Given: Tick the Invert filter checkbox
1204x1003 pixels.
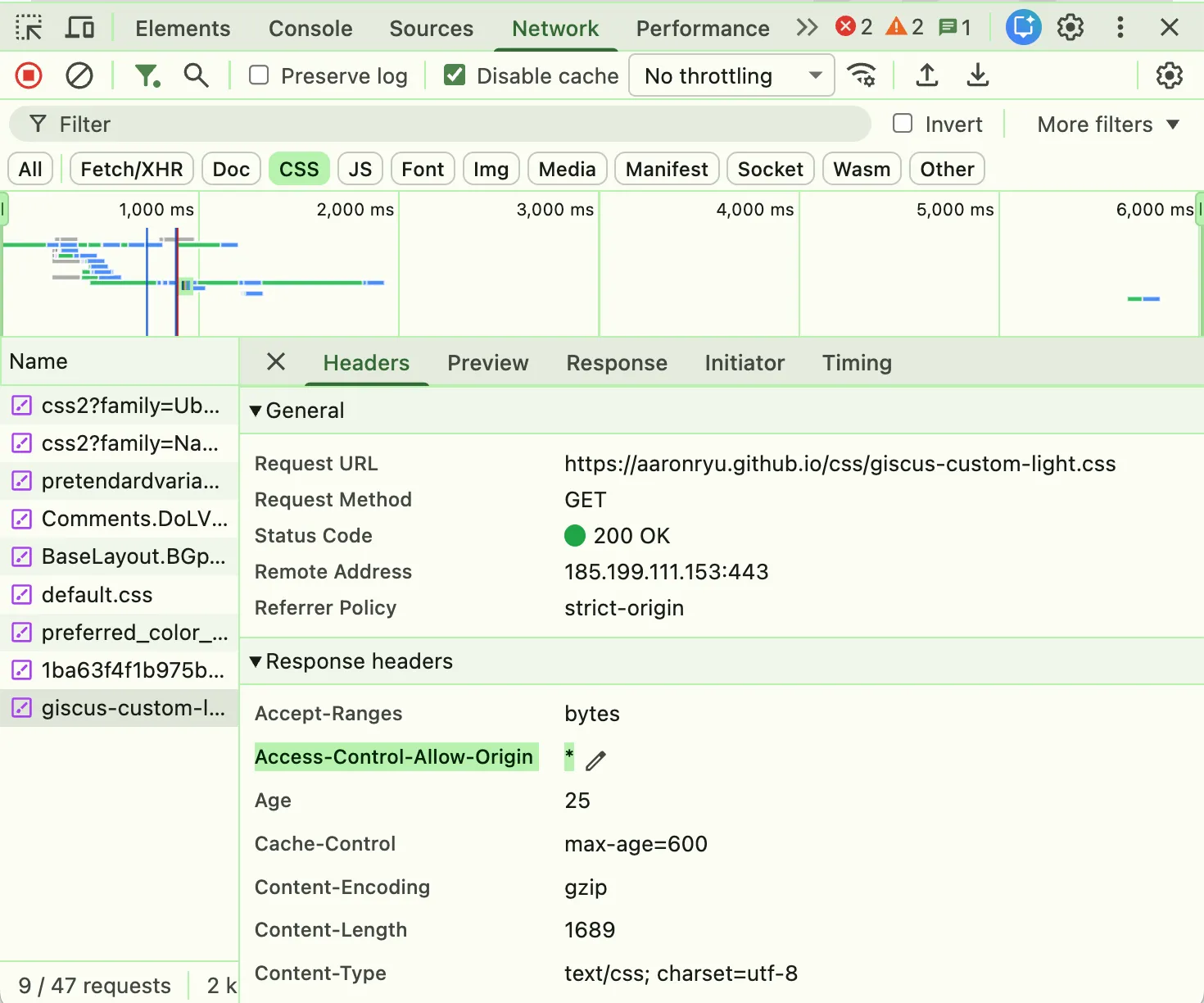Looking at the screenshot, I should click(x=903, y=124).
